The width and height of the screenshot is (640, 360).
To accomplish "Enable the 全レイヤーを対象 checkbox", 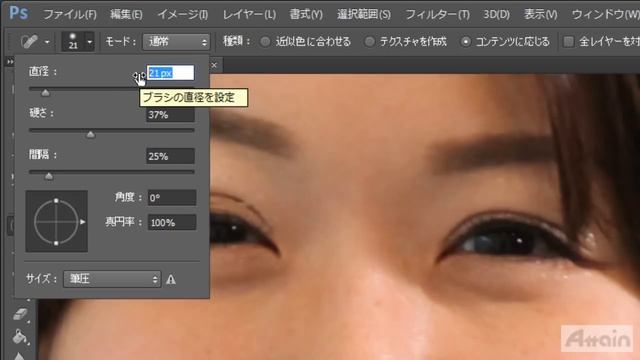I will (x=569, y=41).
